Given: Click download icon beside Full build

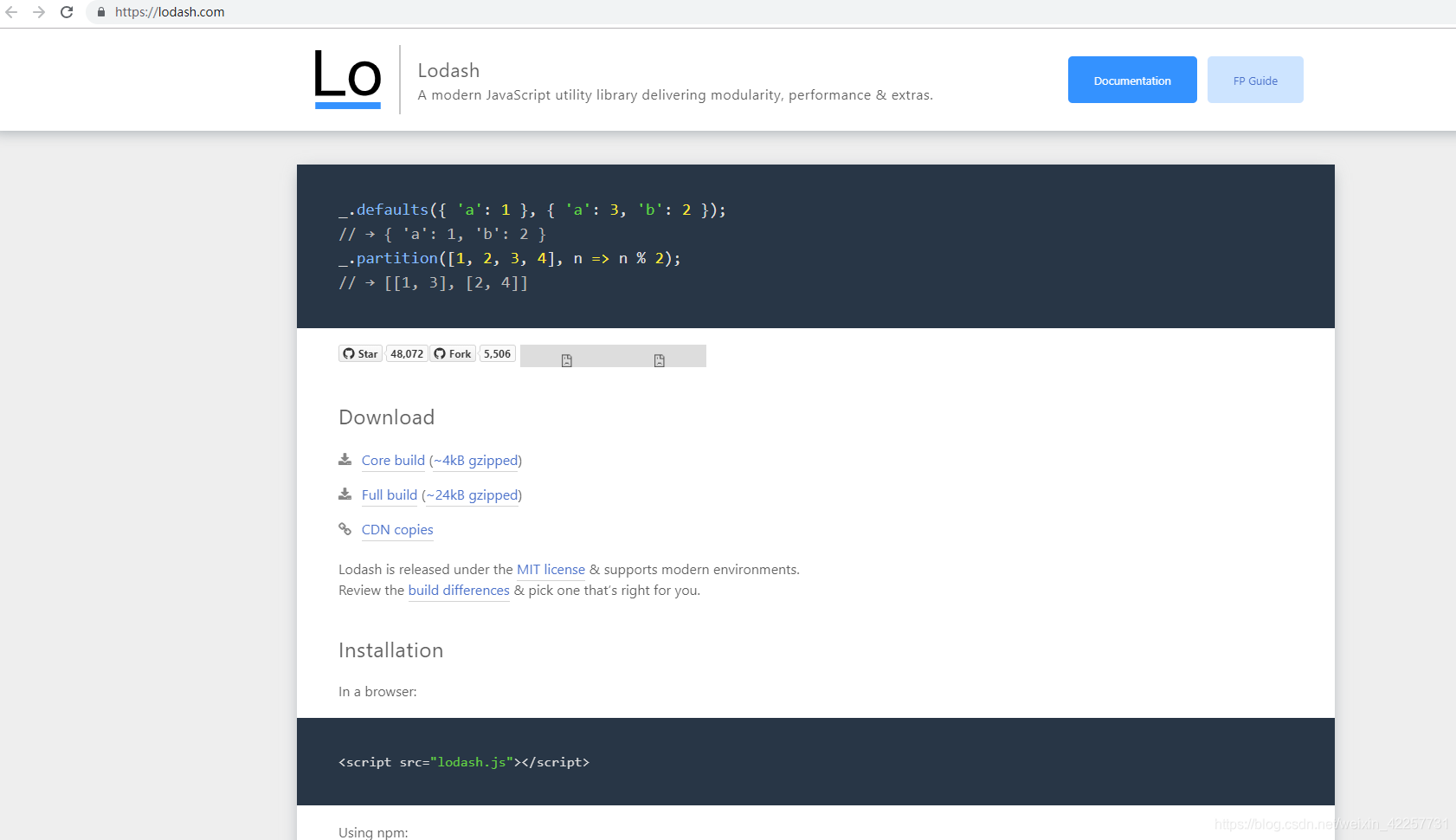Looking at the screenshot, I should 345,494.
